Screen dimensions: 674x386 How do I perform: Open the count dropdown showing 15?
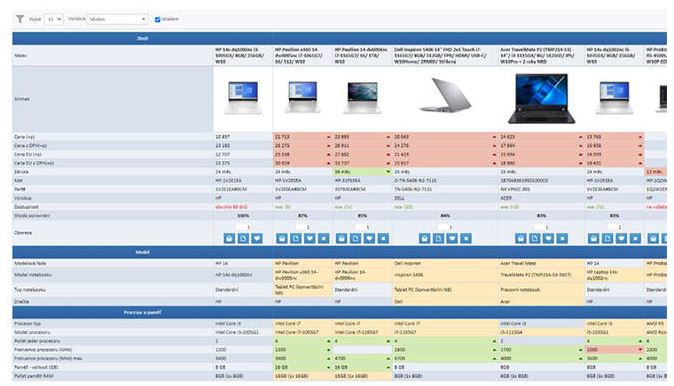(x=54, y=19)
